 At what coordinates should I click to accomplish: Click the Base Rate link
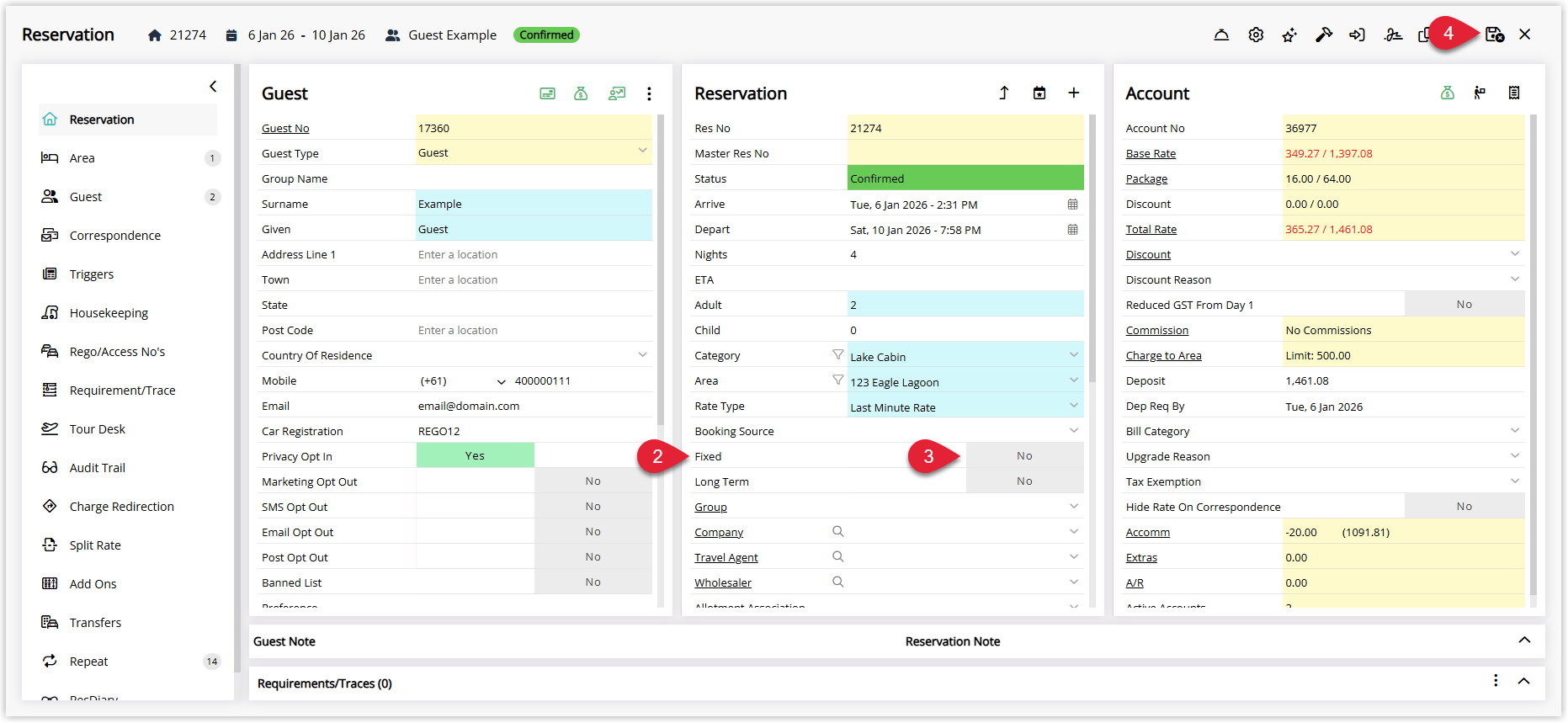click(1151, 153)
